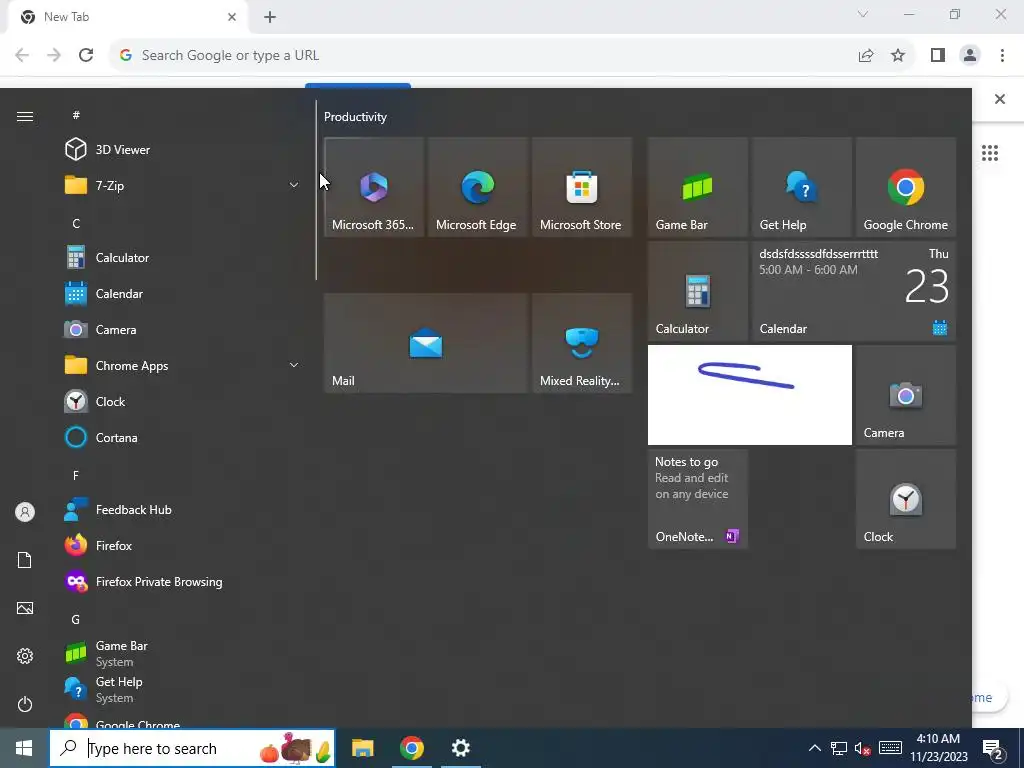Open the touch keyboard tray icon
This screenshot has width=1024, height=768.
click(x=890, y=748)
